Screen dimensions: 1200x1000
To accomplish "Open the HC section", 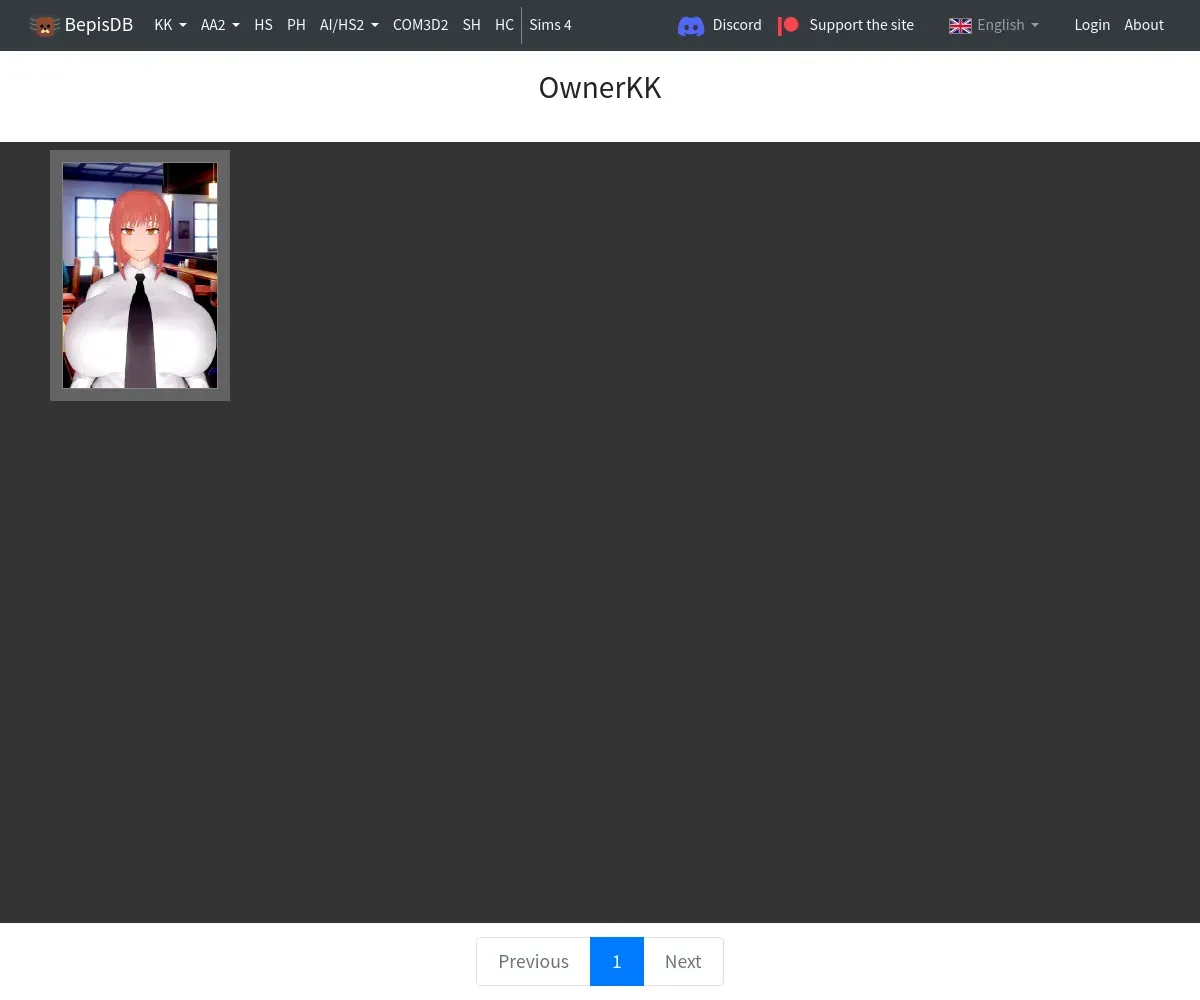I will point(504,25).
